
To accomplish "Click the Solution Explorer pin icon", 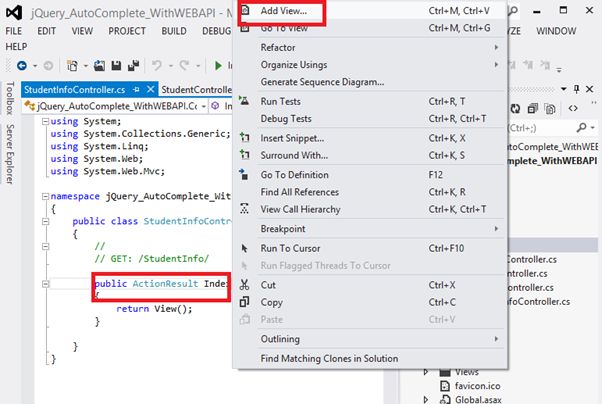I will [x=576, y=89].
